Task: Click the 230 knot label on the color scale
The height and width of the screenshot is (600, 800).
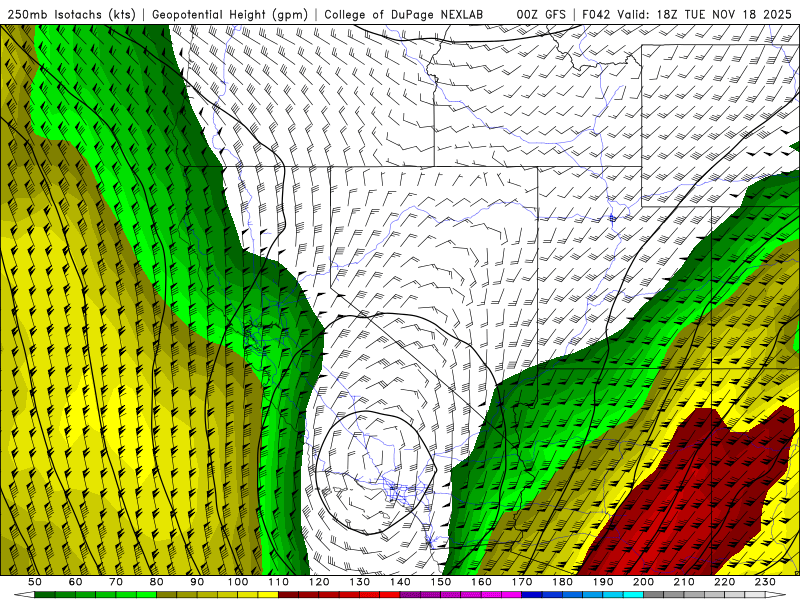Action: [x=765, y=582]
